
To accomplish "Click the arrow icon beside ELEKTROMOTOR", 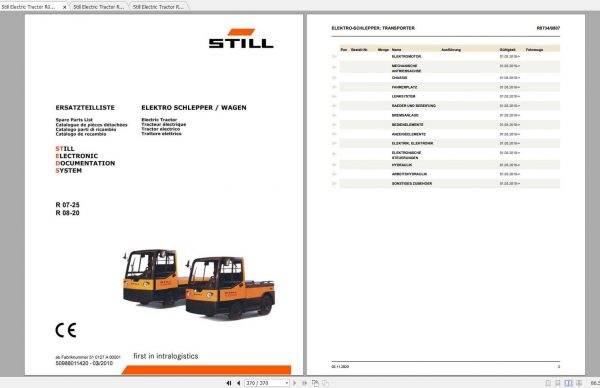I will click(334, 57).
